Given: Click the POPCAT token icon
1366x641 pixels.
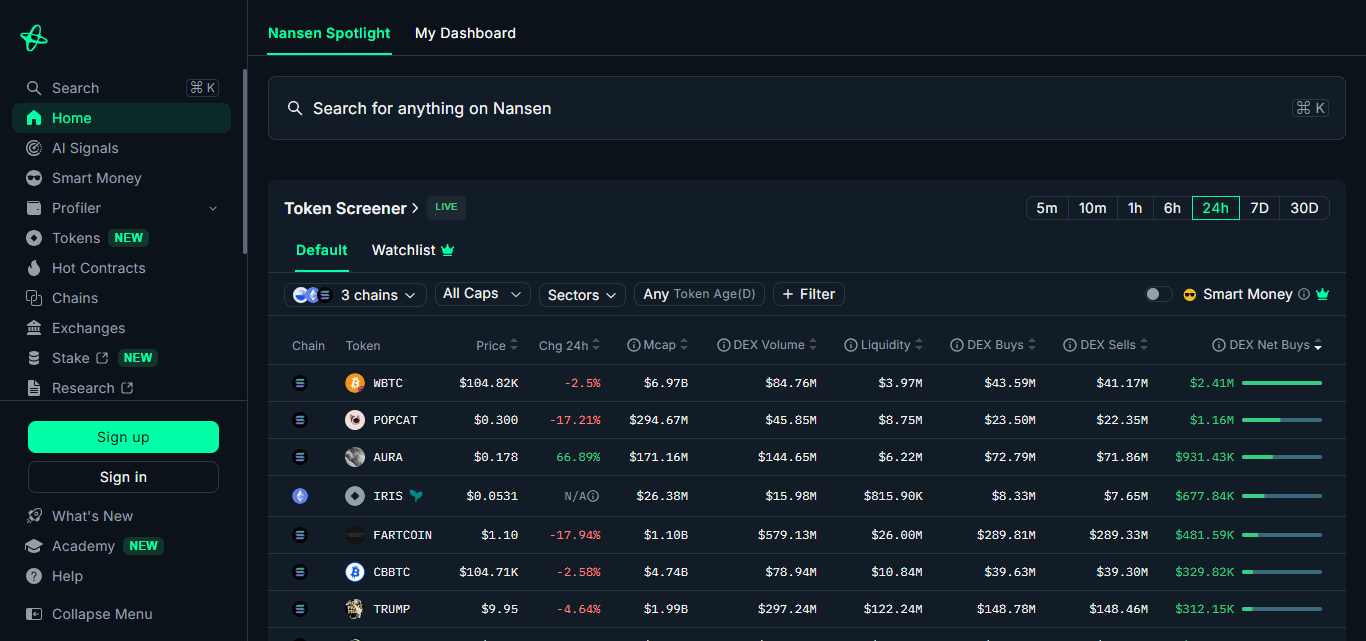Looking at the screenshot, I should pyautogui.click(x=355, y=420).
